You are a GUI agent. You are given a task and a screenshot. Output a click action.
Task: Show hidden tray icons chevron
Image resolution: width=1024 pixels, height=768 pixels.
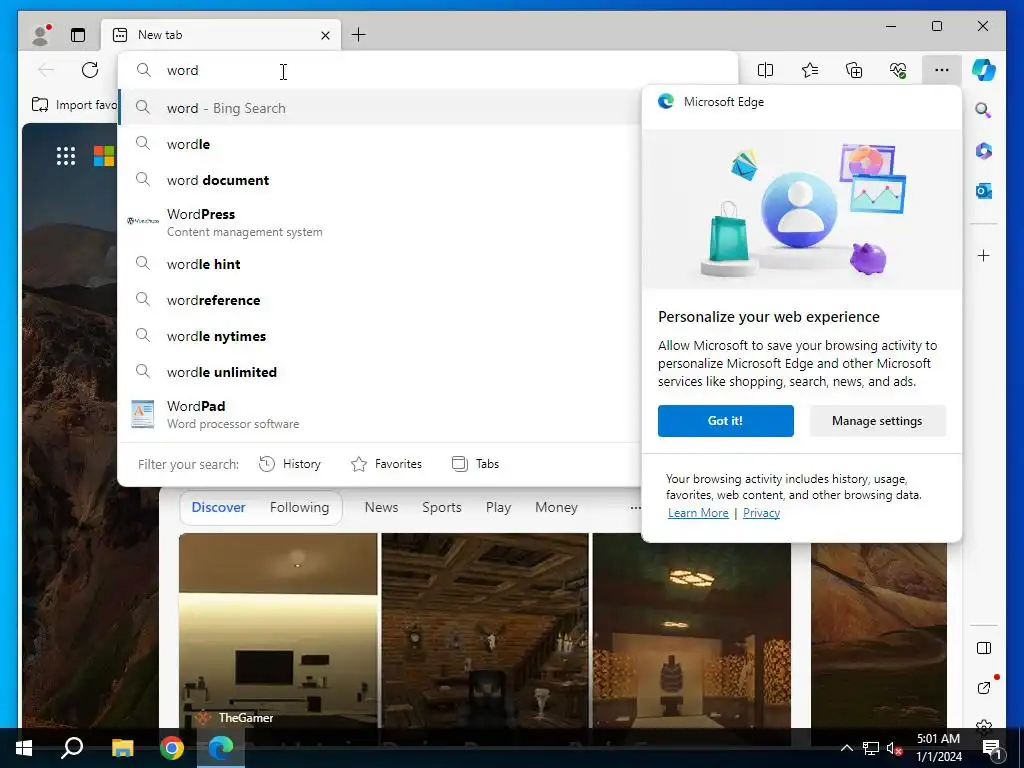click(x=846, y=748)
